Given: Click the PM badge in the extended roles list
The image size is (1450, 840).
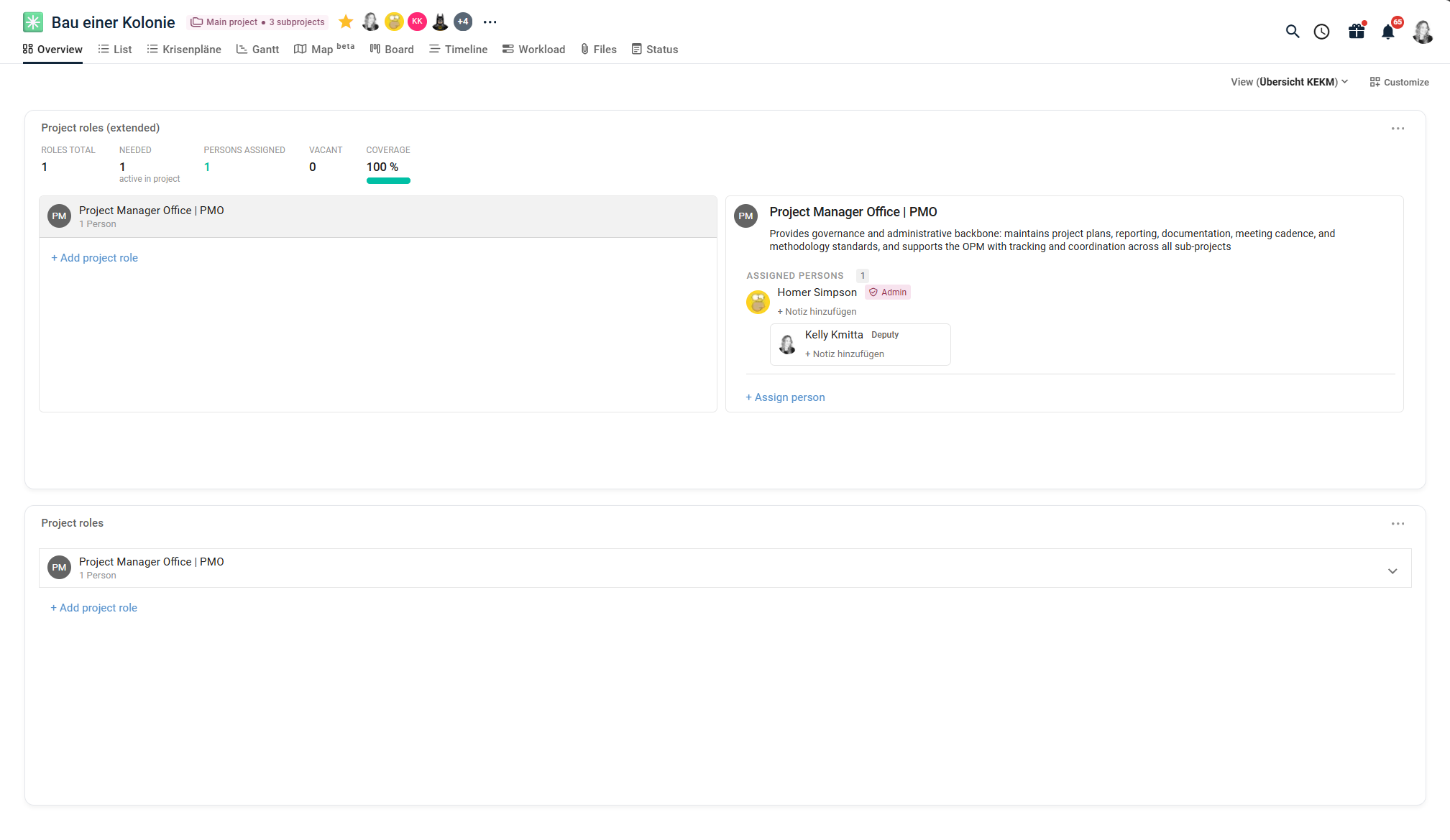Looking at the screenshot, I should point(59,216).
